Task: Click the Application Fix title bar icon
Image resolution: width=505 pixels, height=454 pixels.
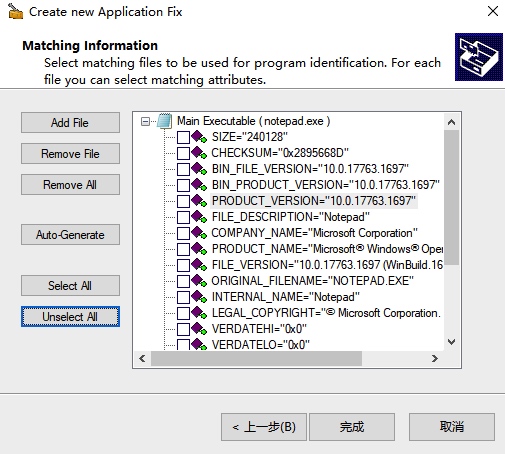Action: tap(15, 11)
